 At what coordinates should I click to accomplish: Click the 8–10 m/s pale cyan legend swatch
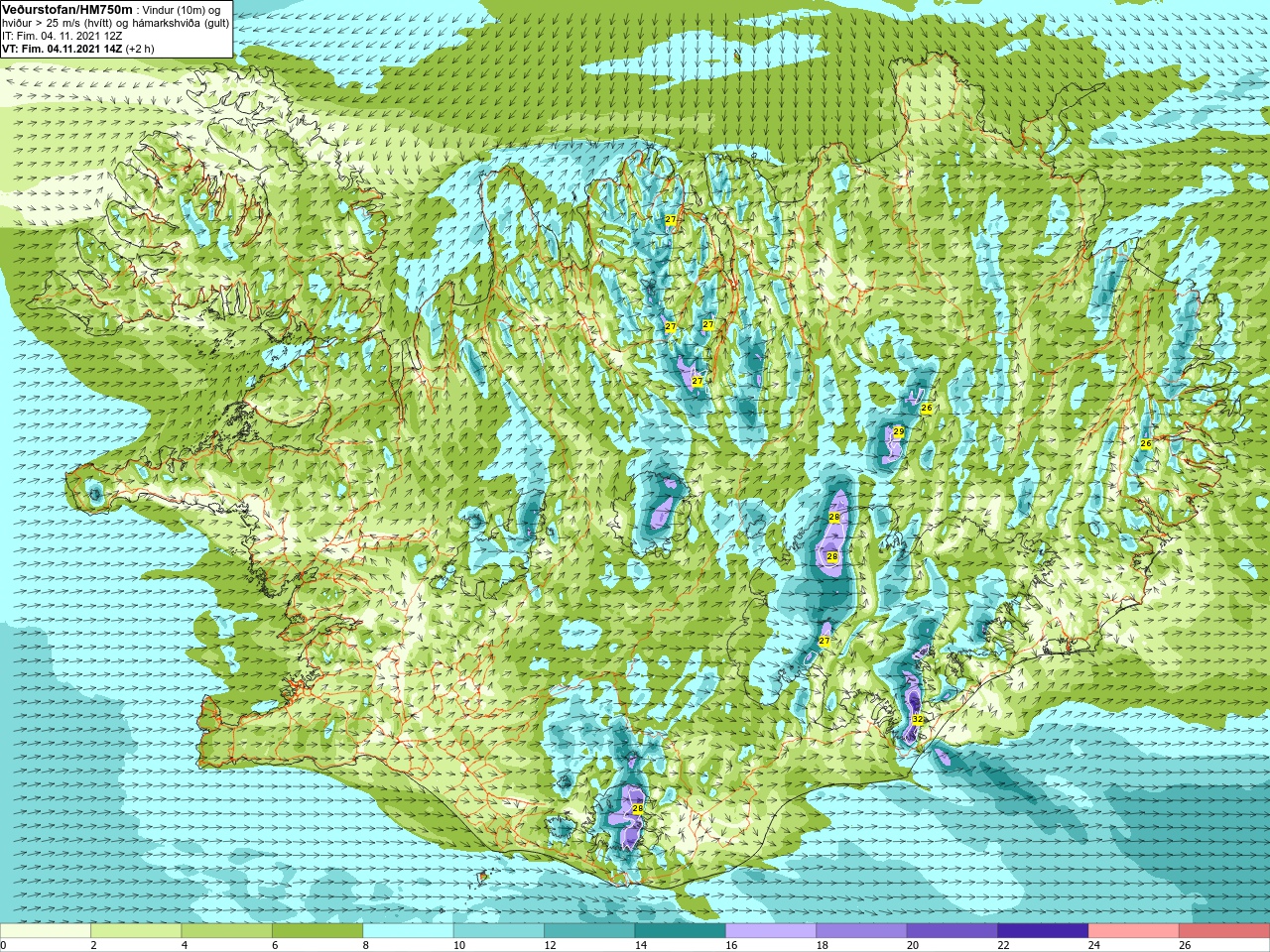coord(408,930)
